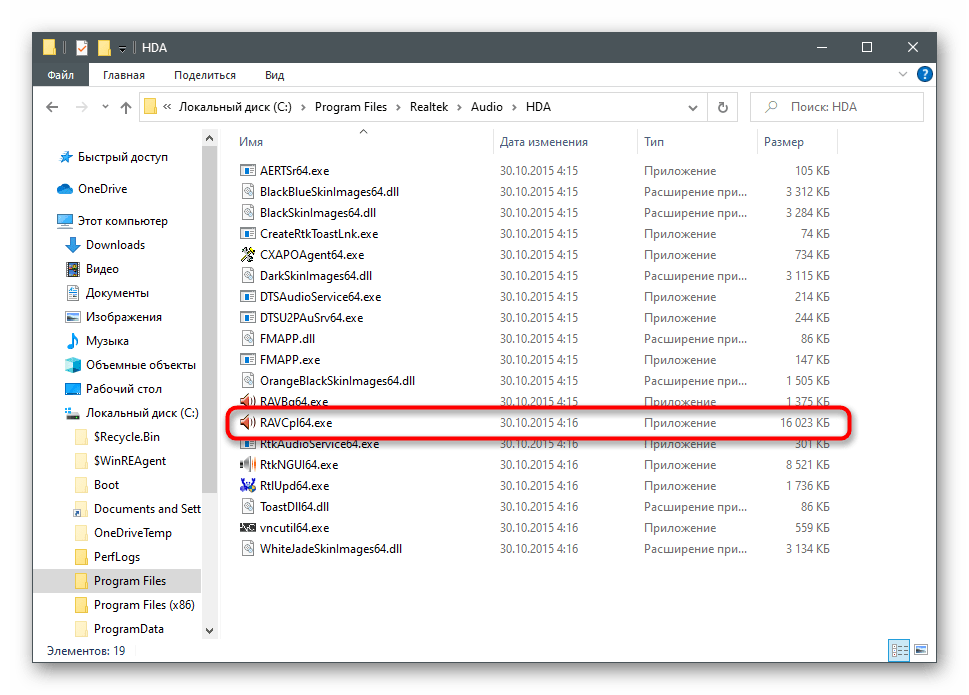This screenshot has width=969, height=695.
Task: Refresh the HDA folder view
Action: (x=721, y=107)
